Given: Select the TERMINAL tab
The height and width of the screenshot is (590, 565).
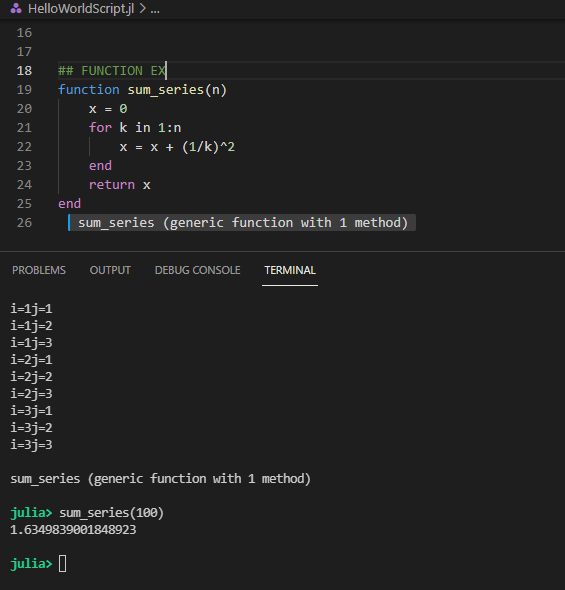Looking at the screenshot, I should click(x=290, y=270).
